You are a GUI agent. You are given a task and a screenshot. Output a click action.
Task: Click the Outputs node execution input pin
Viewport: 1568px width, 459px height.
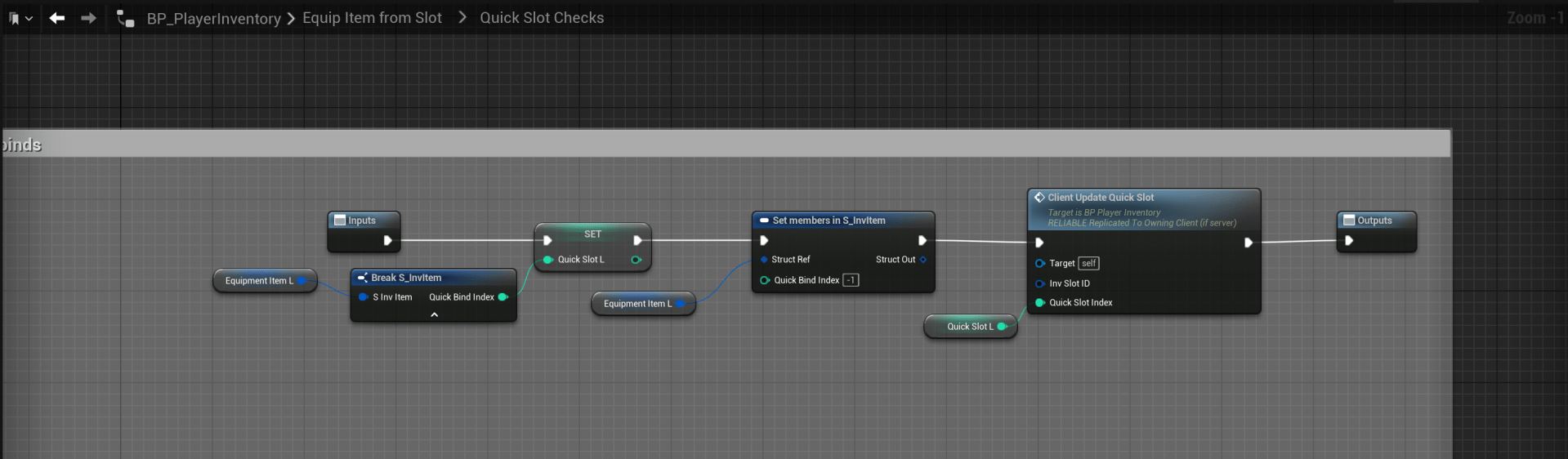point(1349,240)
